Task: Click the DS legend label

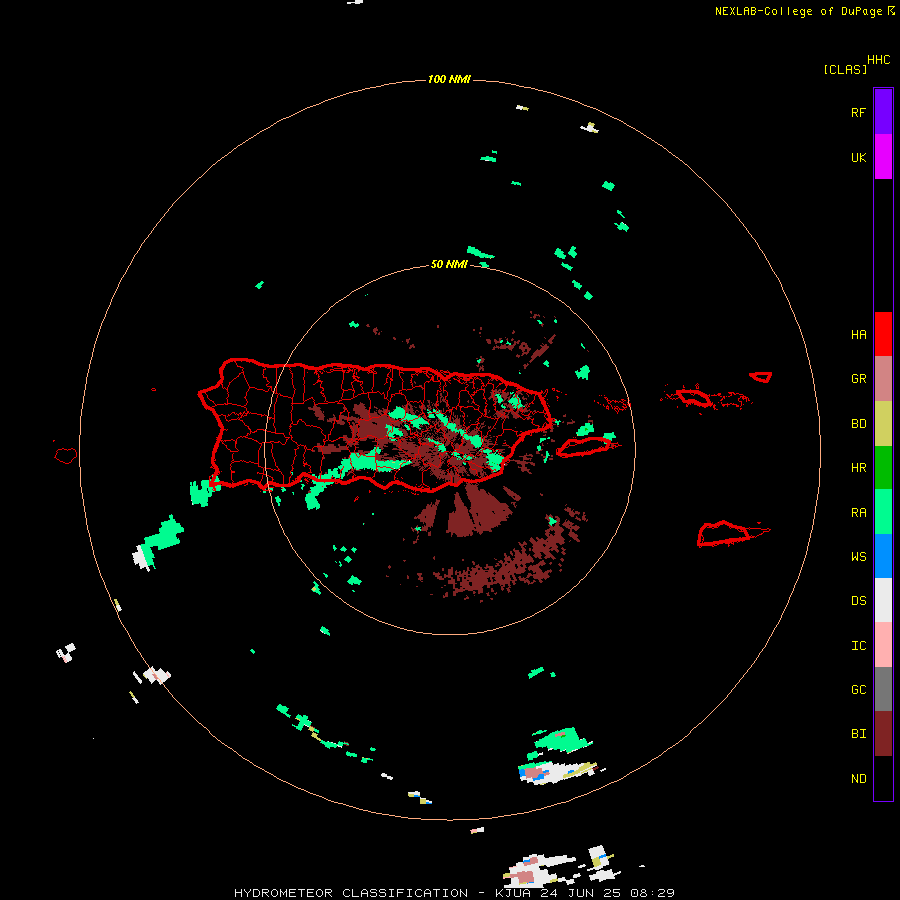Action: coord(858,600)
